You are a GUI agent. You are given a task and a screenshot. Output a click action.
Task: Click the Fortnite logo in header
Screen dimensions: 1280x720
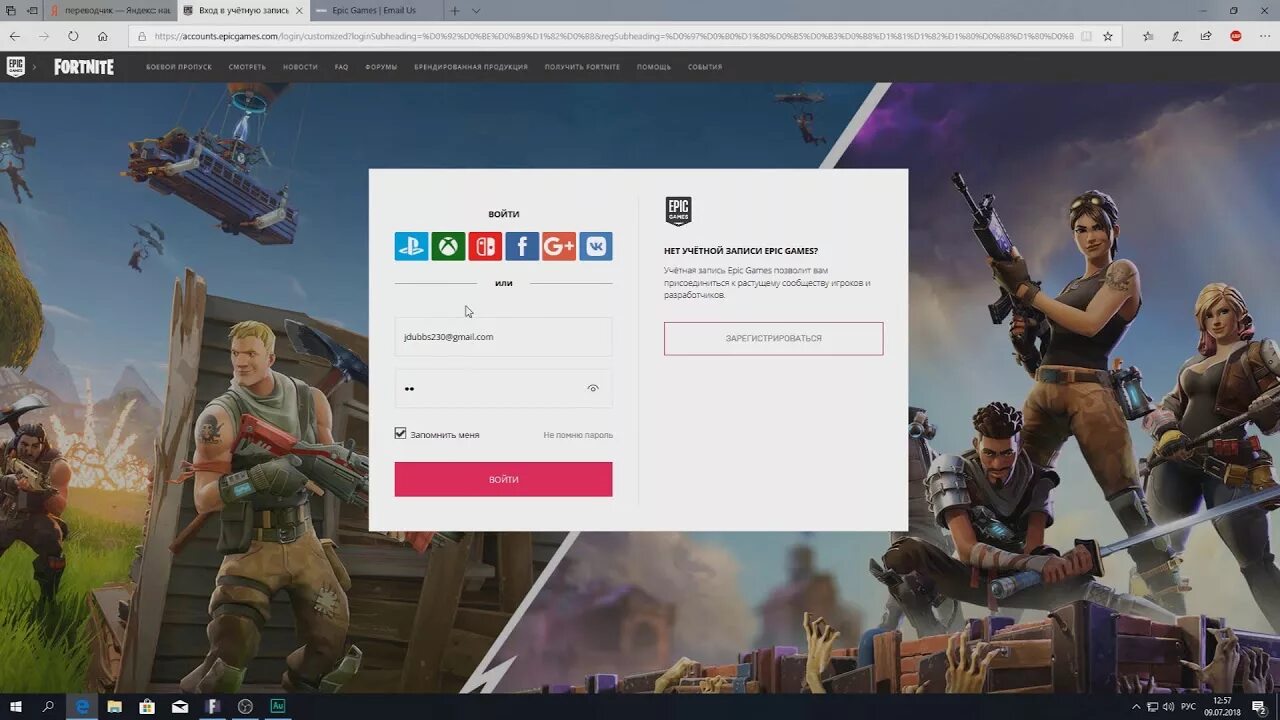pyautogui.click(x=84, y=67)
